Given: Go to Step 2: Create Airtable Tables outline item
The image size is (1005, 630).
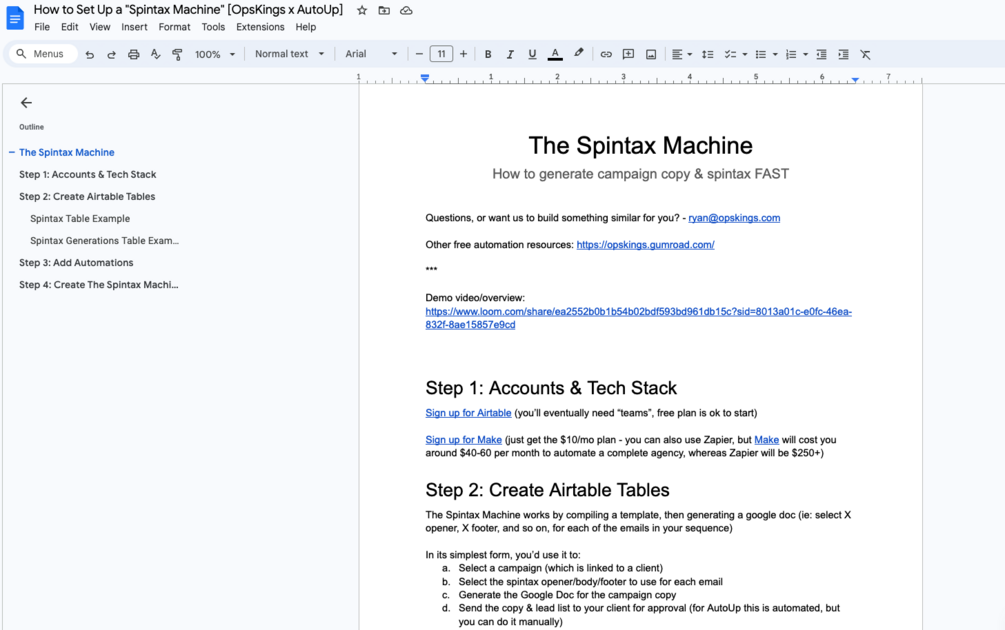Looking at the screenshot, I should click(87, 197).
